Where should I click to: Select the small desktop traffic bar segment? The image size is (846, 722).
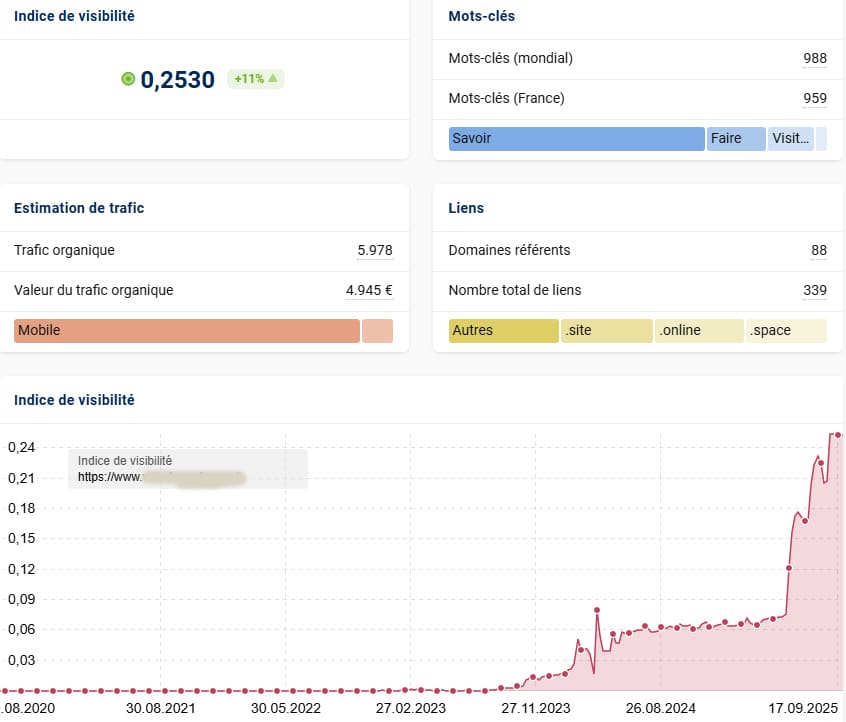(x=377, y=331)
